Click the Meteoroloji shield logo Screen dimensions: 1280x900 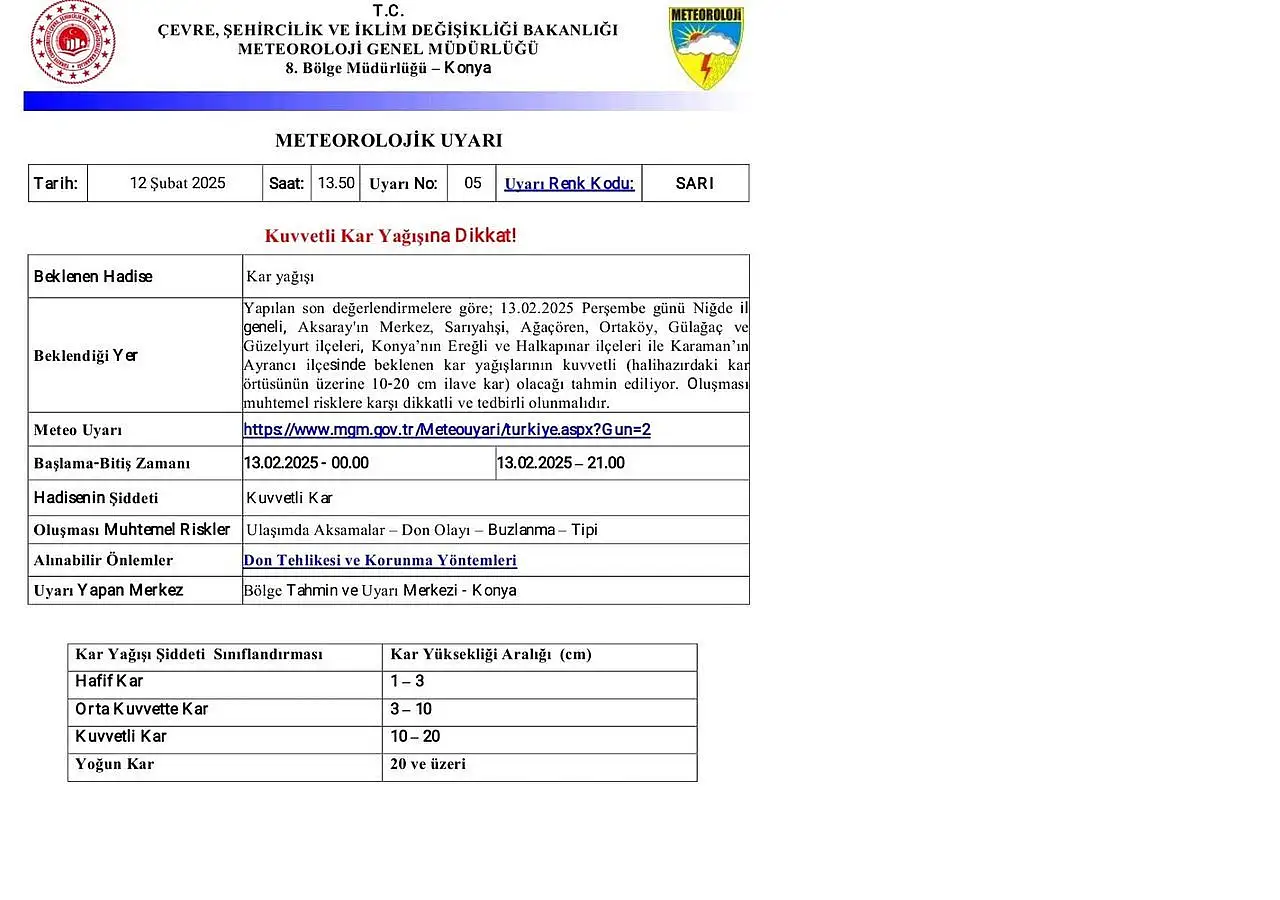point(706,48)
